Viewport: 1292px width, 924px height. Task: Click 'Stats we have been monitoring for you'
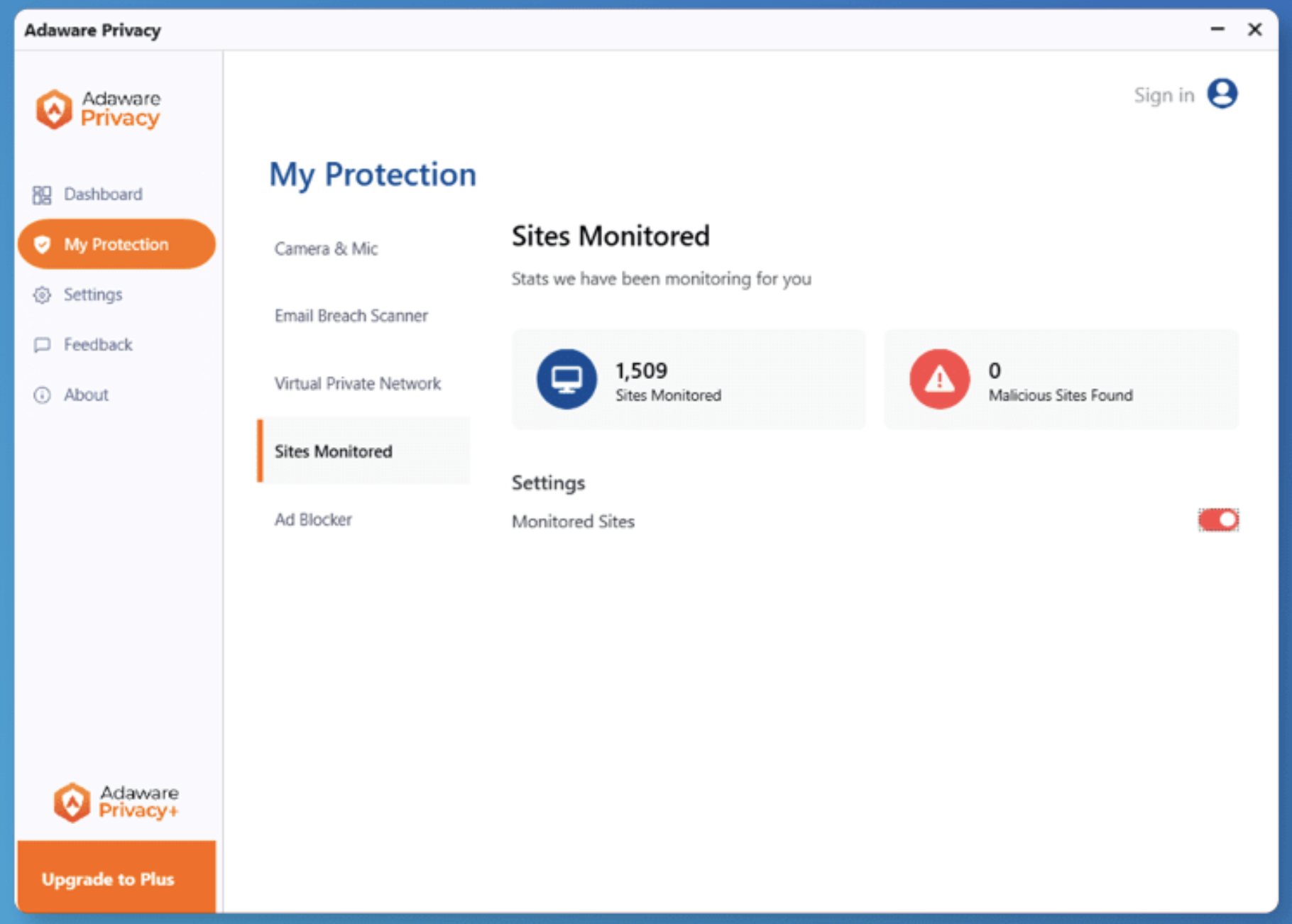click(661, 279)
